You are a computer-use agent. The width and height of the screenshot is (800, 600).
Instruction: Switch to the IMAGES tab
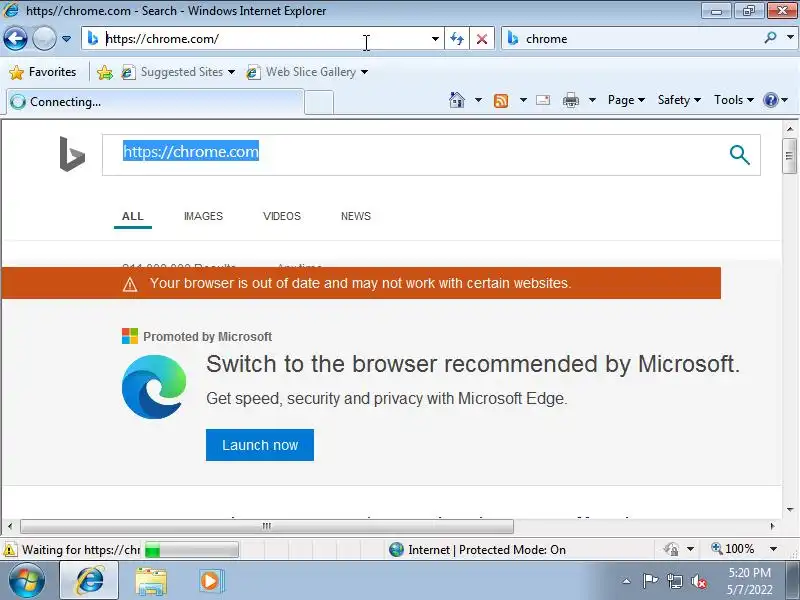click(x=203, y=216)
